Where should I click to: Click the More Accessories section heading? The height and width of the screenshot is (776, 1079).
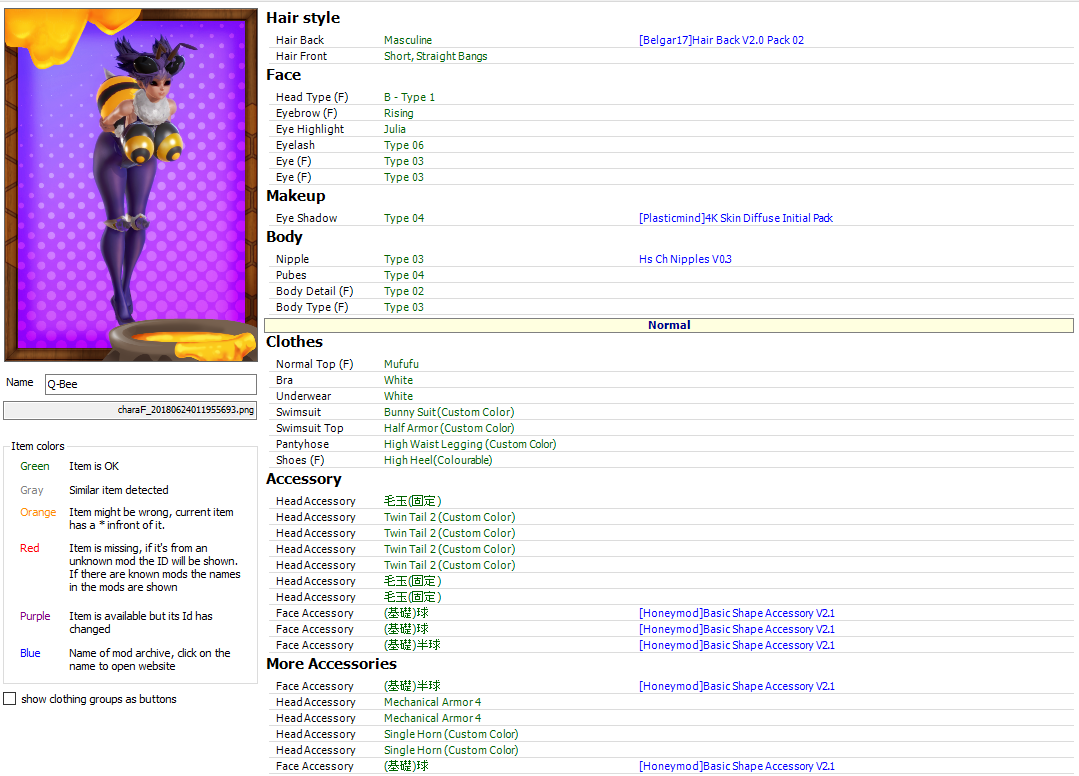pyautogui.click(x=331, y=664)
